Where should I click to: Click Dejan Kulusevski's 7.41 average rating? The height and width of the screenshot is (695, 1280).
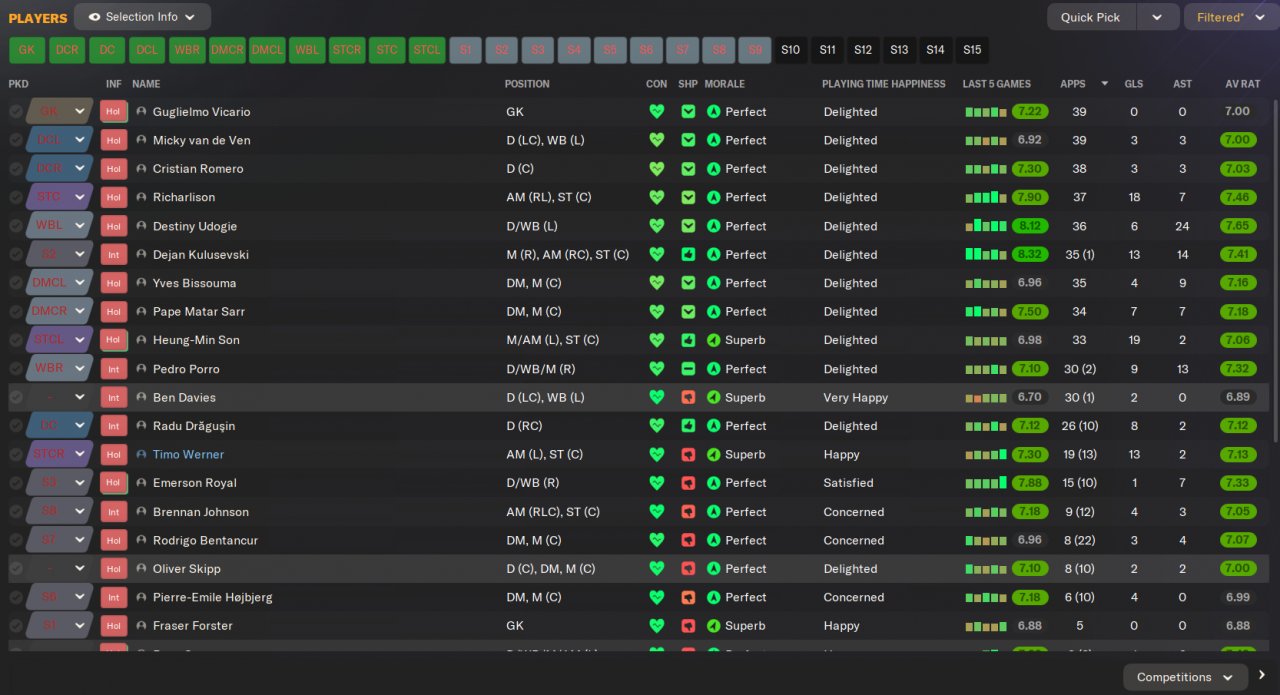[1238, 255]
